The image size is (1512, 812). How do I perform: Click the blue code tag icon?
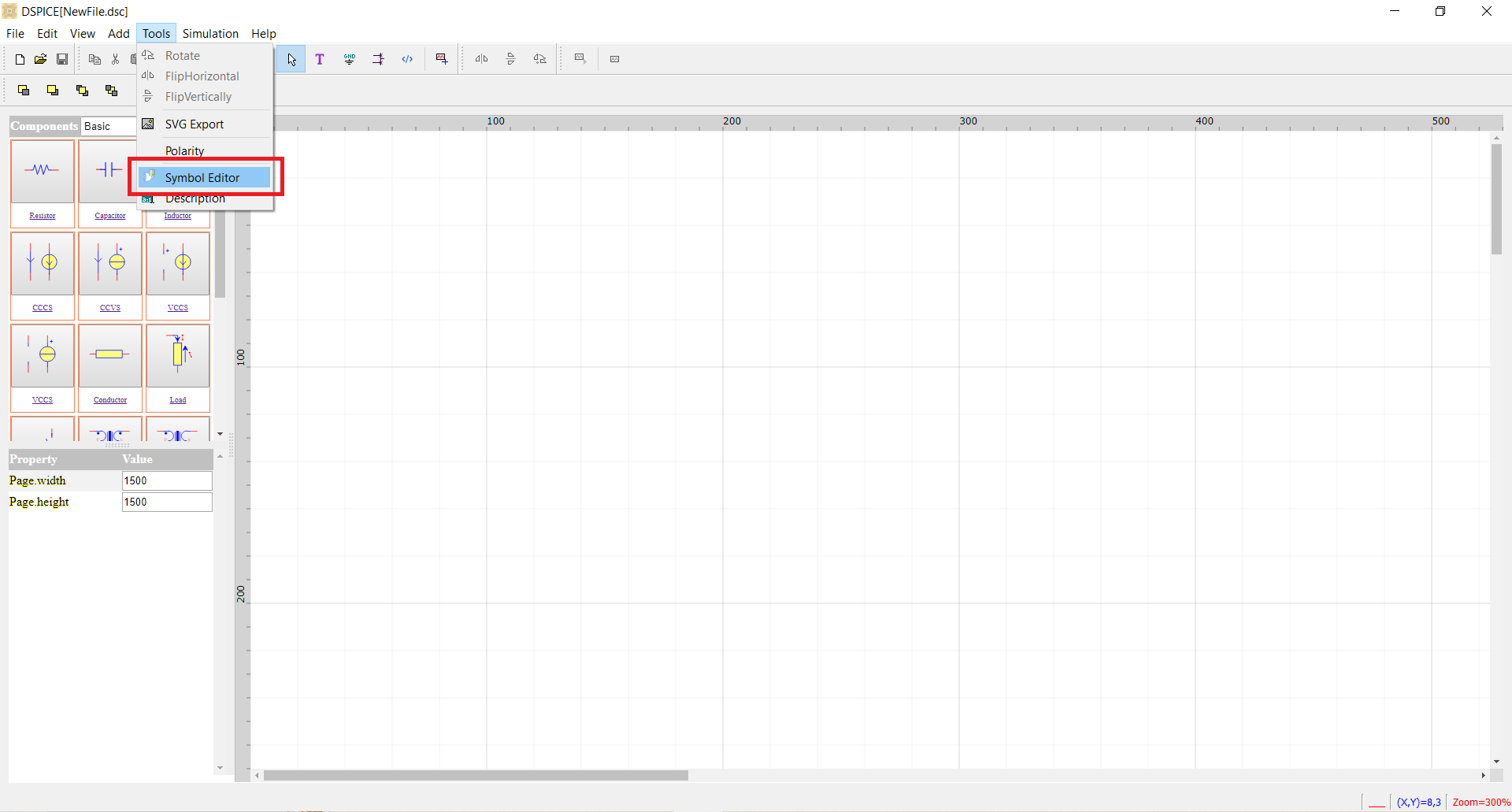point(407,59)
